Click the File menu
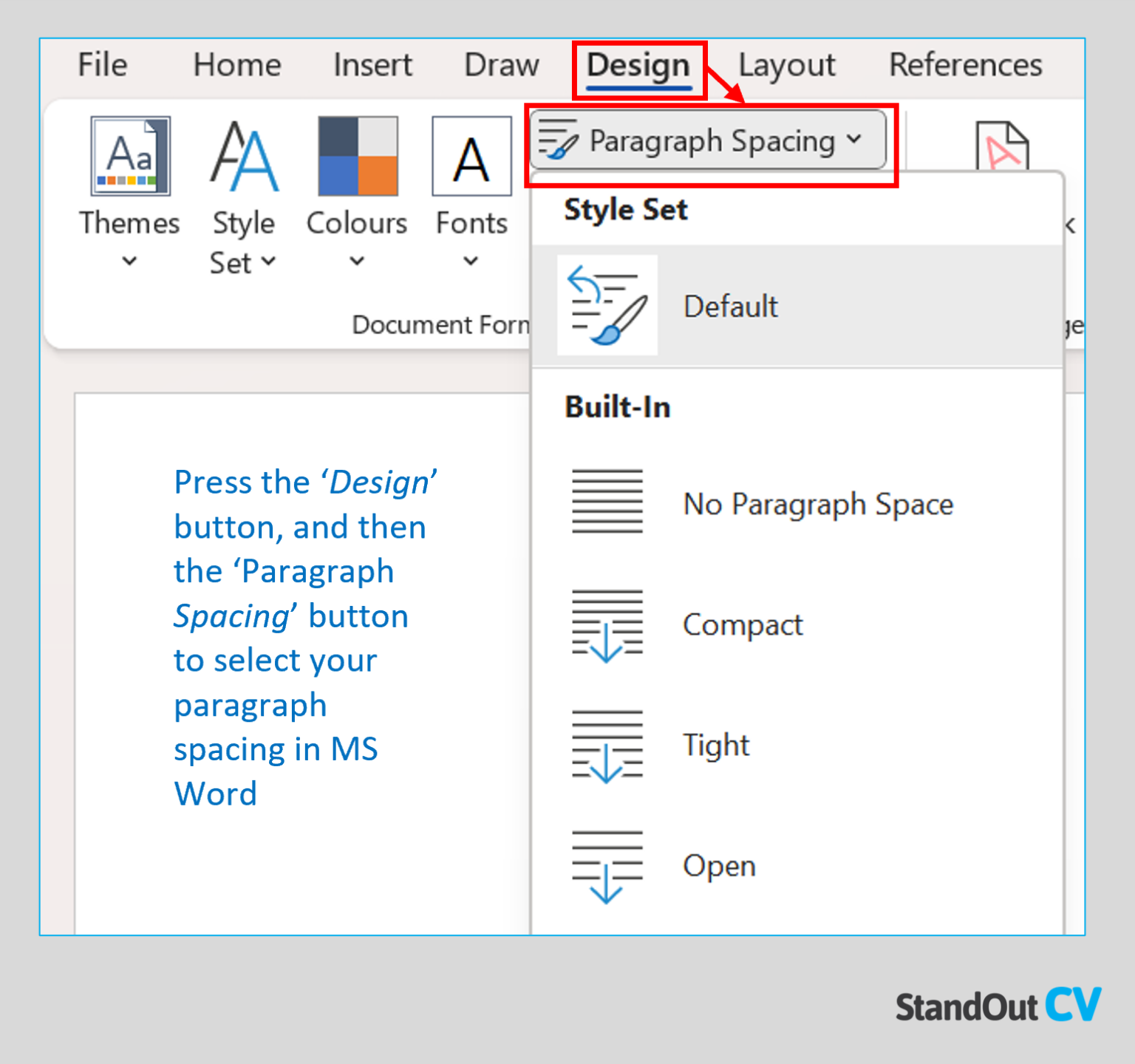This screenshot has height=1064, width=1135. pyautogui.click(x=101, y=65)
